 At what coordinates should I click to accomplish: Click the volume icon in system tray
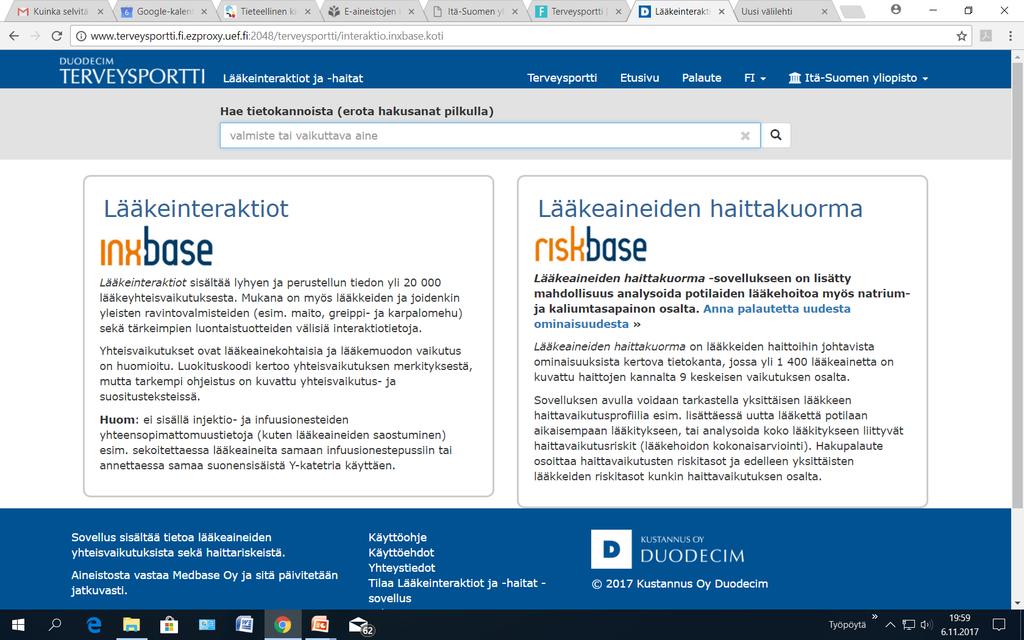click(925, 625)
